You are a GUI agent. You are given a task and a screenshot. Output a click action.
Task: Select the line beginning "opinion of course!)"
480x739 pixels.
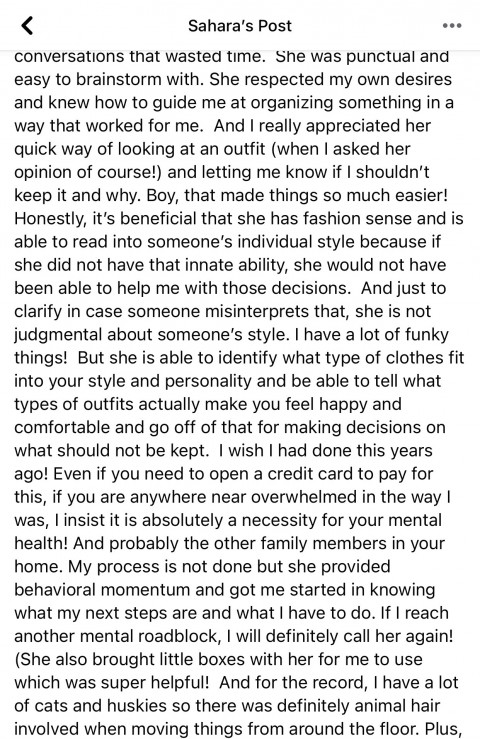(222, 172)
